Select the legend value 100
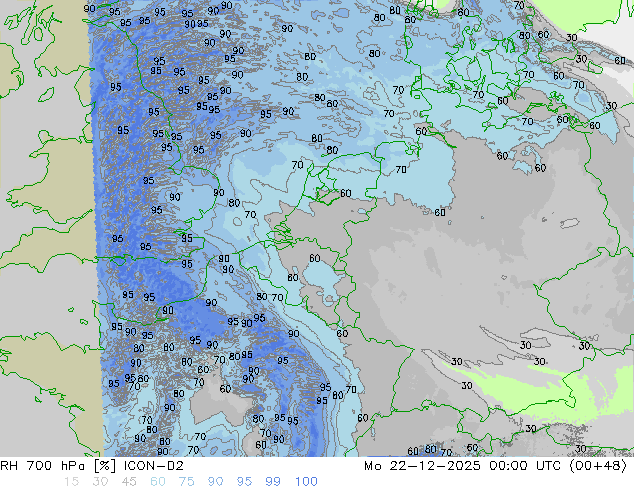The height and width of the screenshot is (490, 634). point(306,482)
